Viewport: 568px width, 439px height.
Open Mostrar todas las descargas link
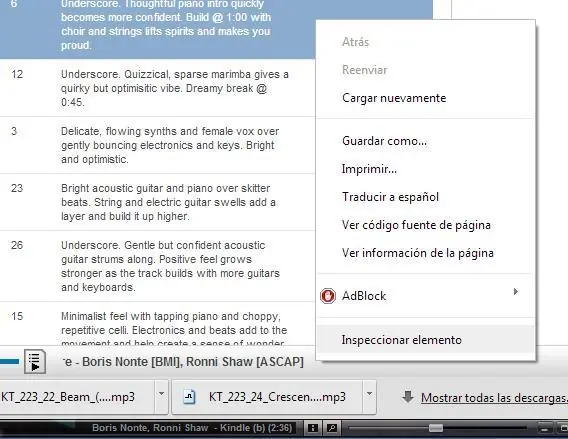click(494, 398)
